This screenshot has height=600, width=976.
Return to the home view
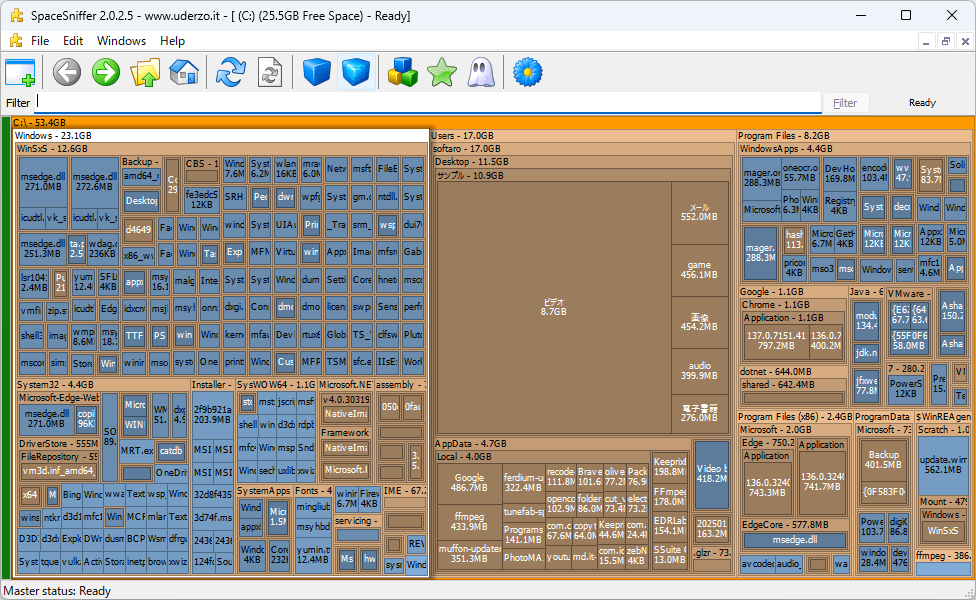(184, 72)
